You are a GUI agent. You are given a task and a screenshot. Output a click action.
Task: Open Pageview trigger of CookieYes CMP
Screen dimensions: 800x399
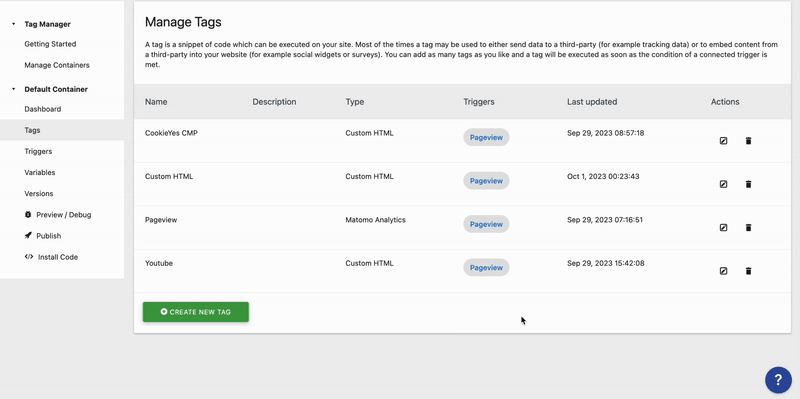(x=486, y=137)
